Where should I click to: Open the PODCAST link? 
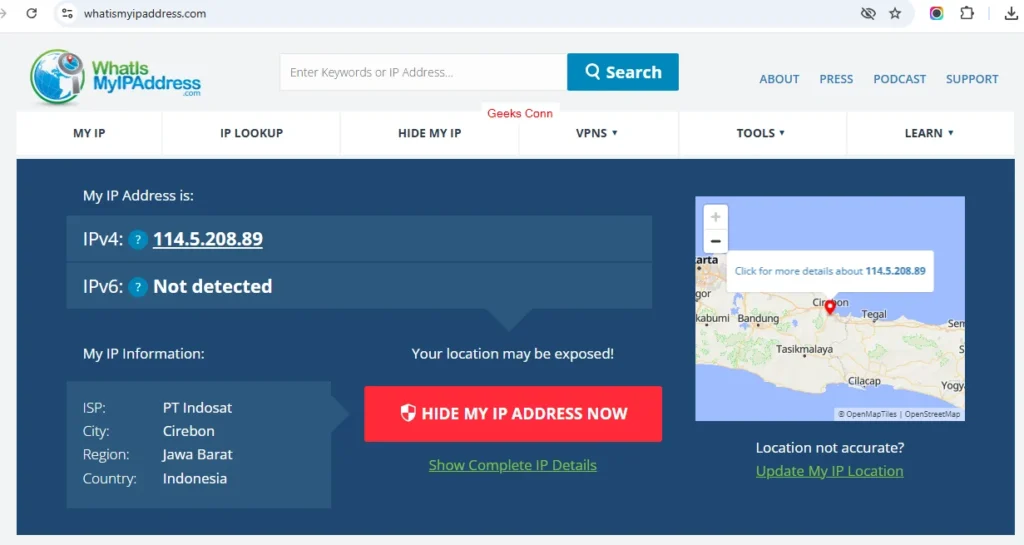(899, 79)
